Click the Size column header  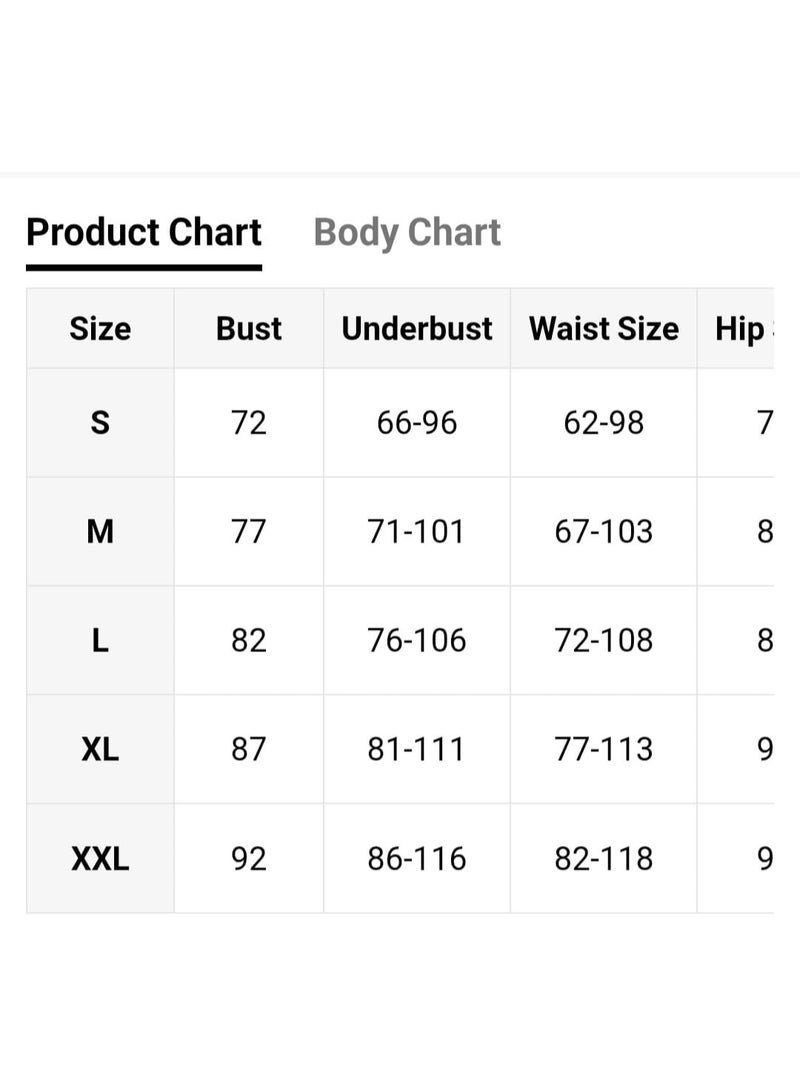tap(100, 328)
